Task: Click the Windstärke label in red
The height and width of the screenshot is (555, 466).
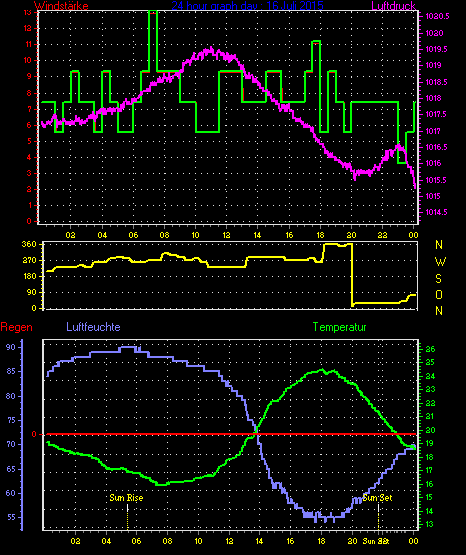Action: pyautogui.click(x=61, y=5)
